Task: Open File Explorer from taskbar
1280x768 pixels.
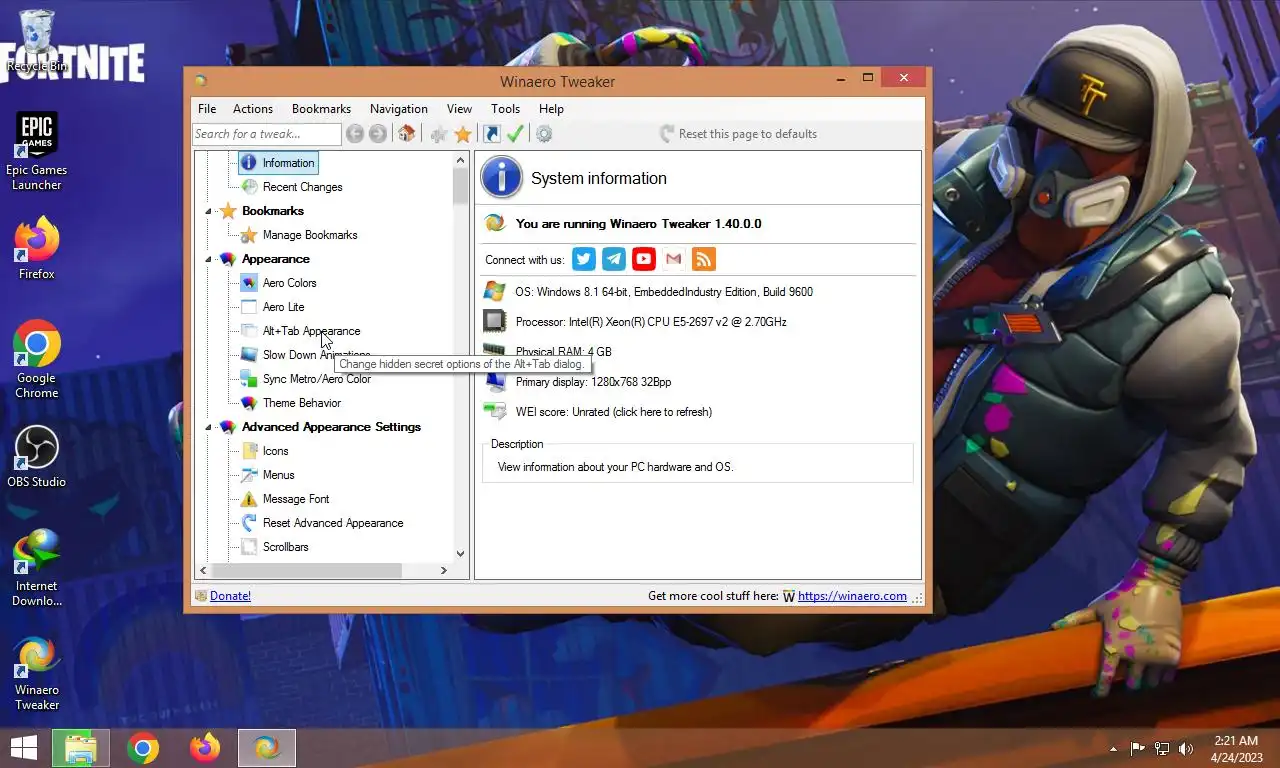Action: (x=80, y=747)
